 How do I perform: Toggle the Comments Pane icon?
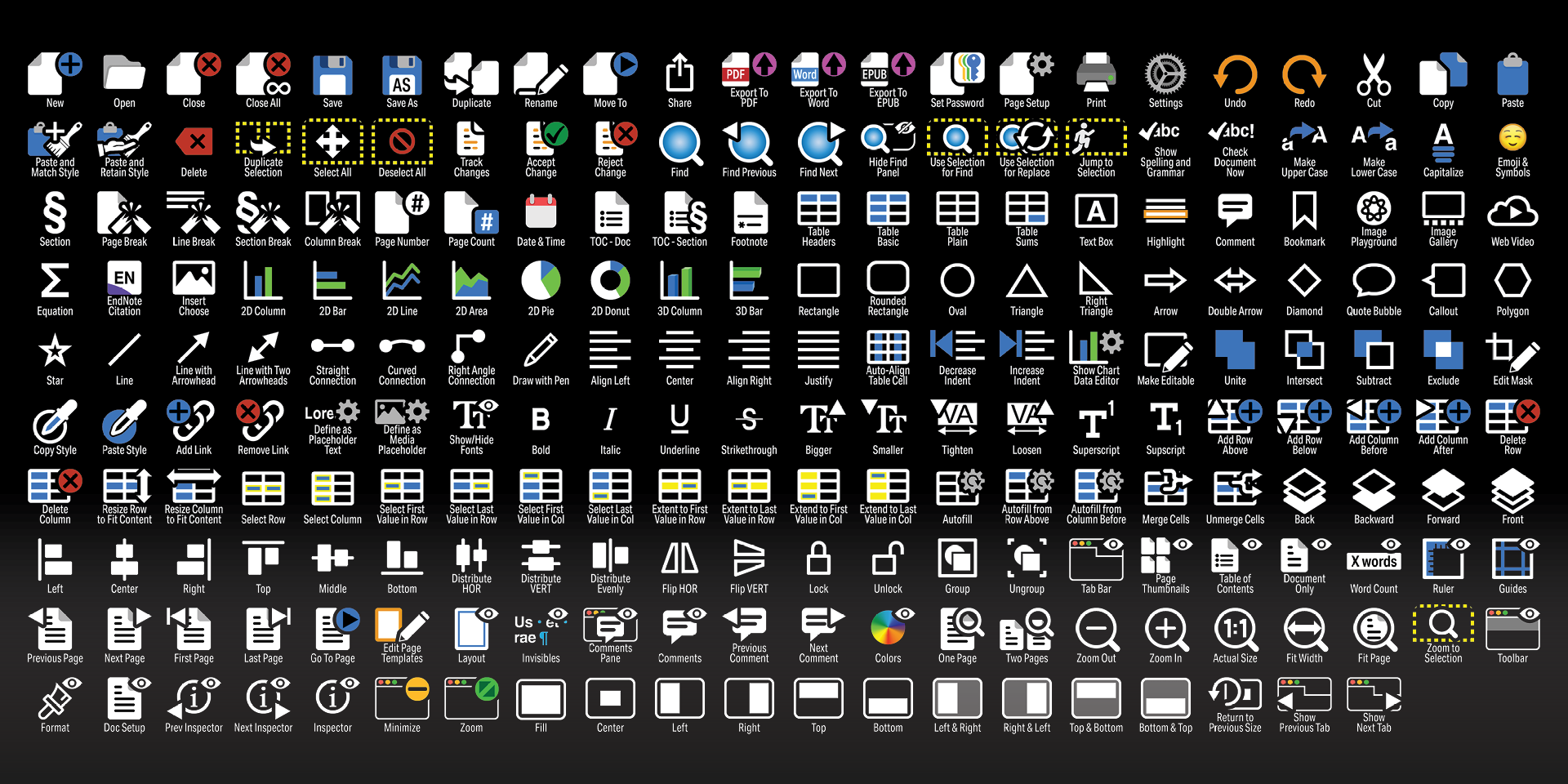pos(610,625)
